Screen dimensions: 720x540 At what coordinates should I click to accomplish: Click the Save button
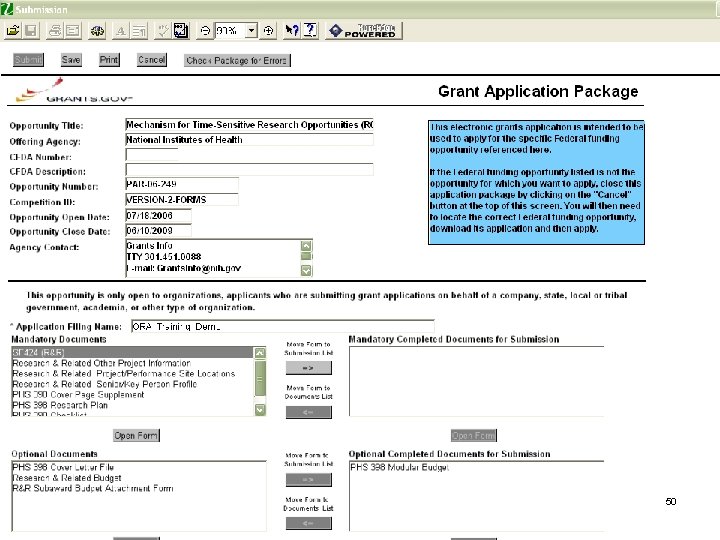tap(71, 60)
